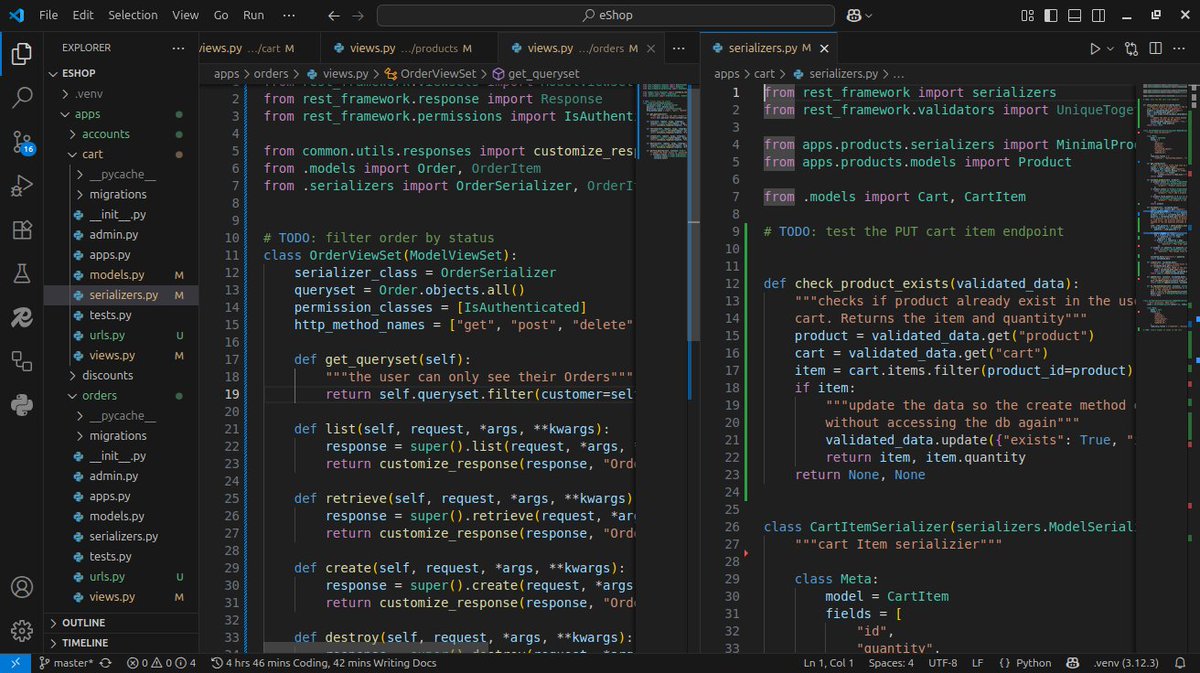Open the Extensions view
The height and width of the screenshot is (673, 1200).
[22, 229]
